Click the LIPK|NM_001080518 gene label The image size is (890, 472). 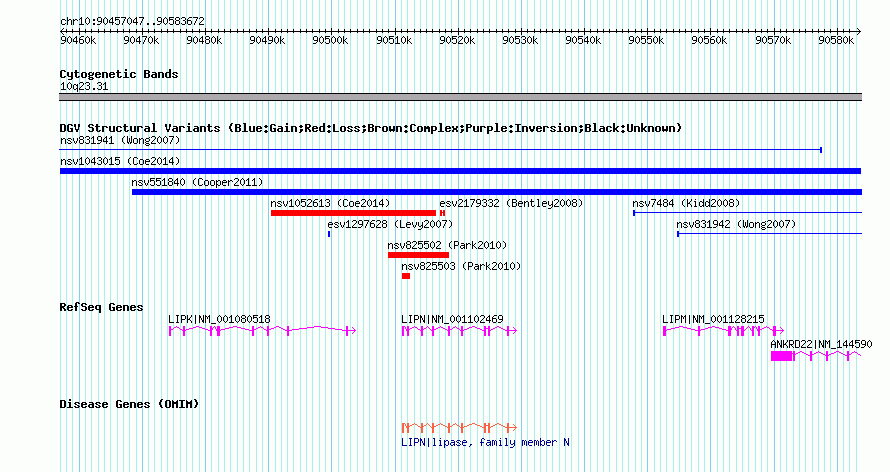point(219,319)
